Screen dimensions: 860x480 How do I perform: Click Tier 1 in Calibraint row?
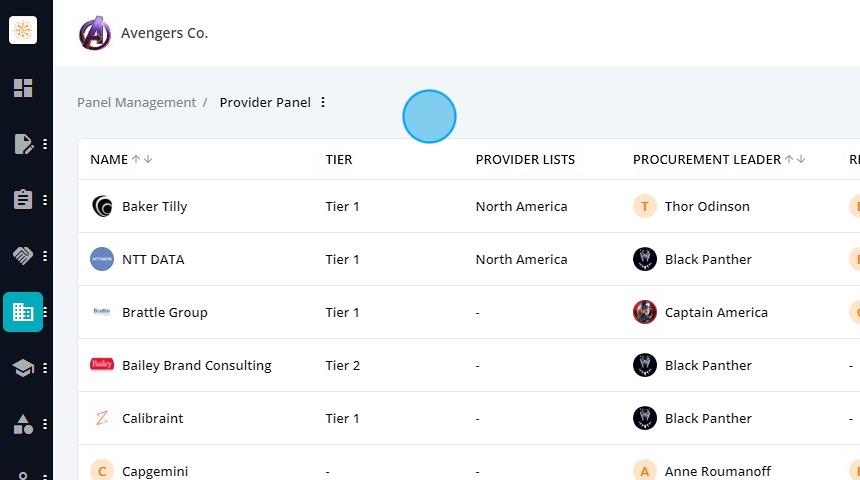tap(342, 419)
